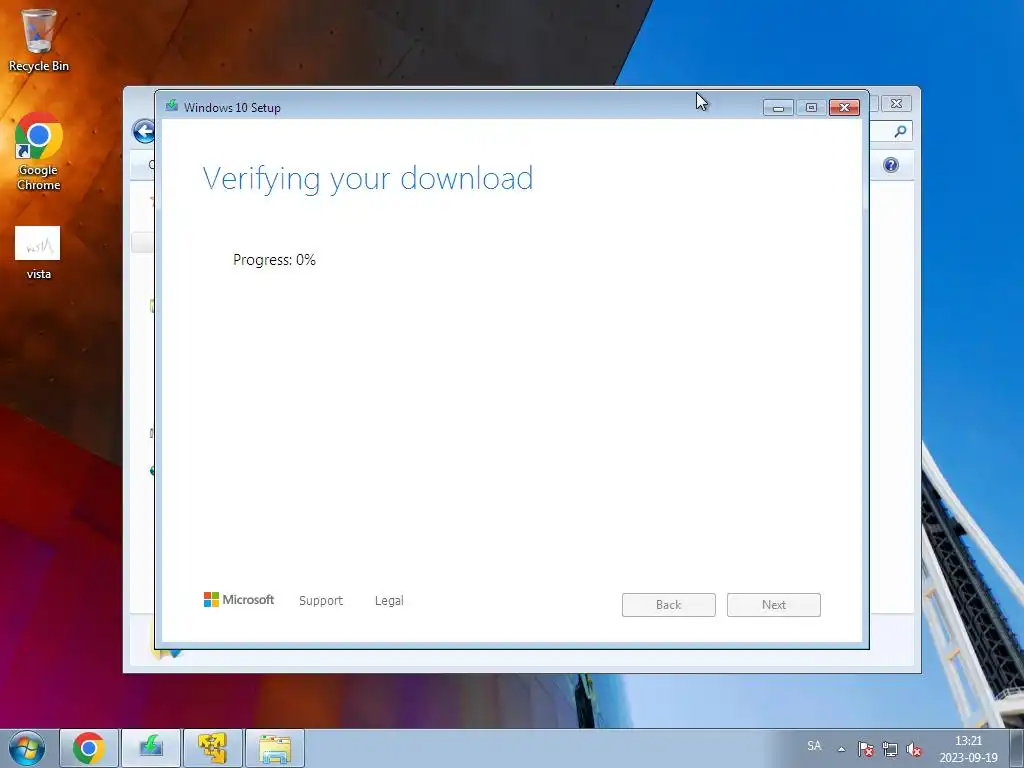Click the network status tray icon
The height and width of the screenshot is (768, 1024).
pos(889,749)
